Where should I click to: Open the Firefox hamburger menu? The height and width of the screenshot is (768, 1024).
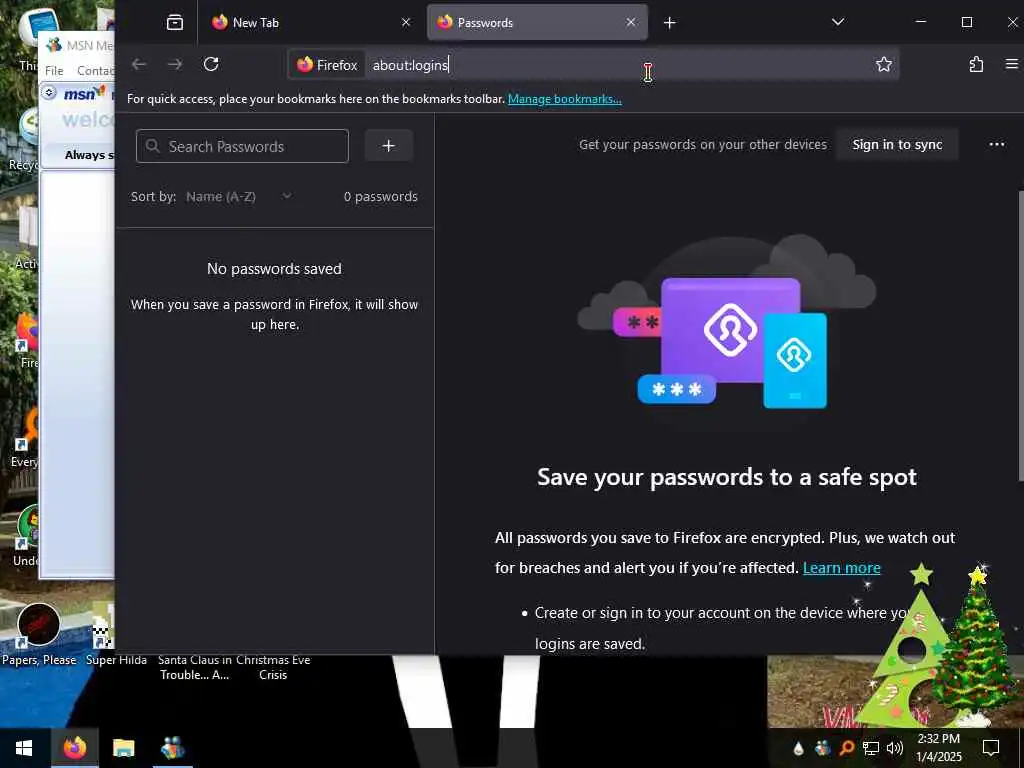point(1012,64)
